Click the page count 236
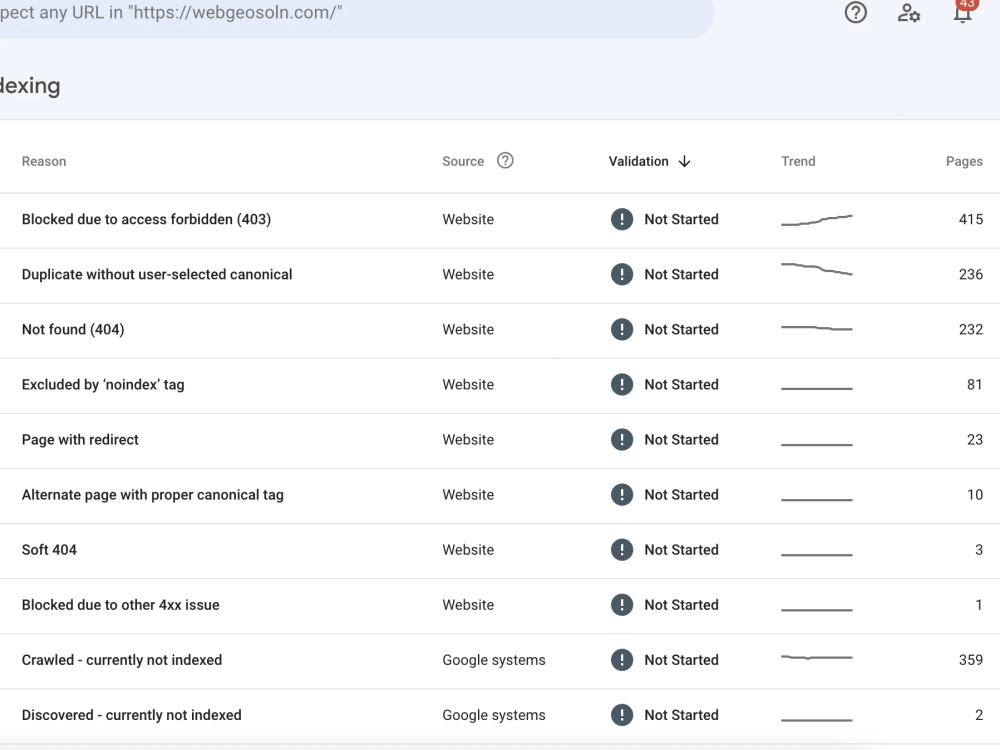1000x750 pixels. [x=971, y=274]
